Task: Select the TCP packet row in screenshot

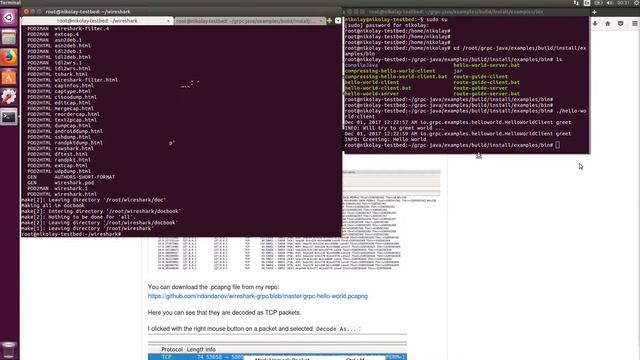Action: click(277, 357)
